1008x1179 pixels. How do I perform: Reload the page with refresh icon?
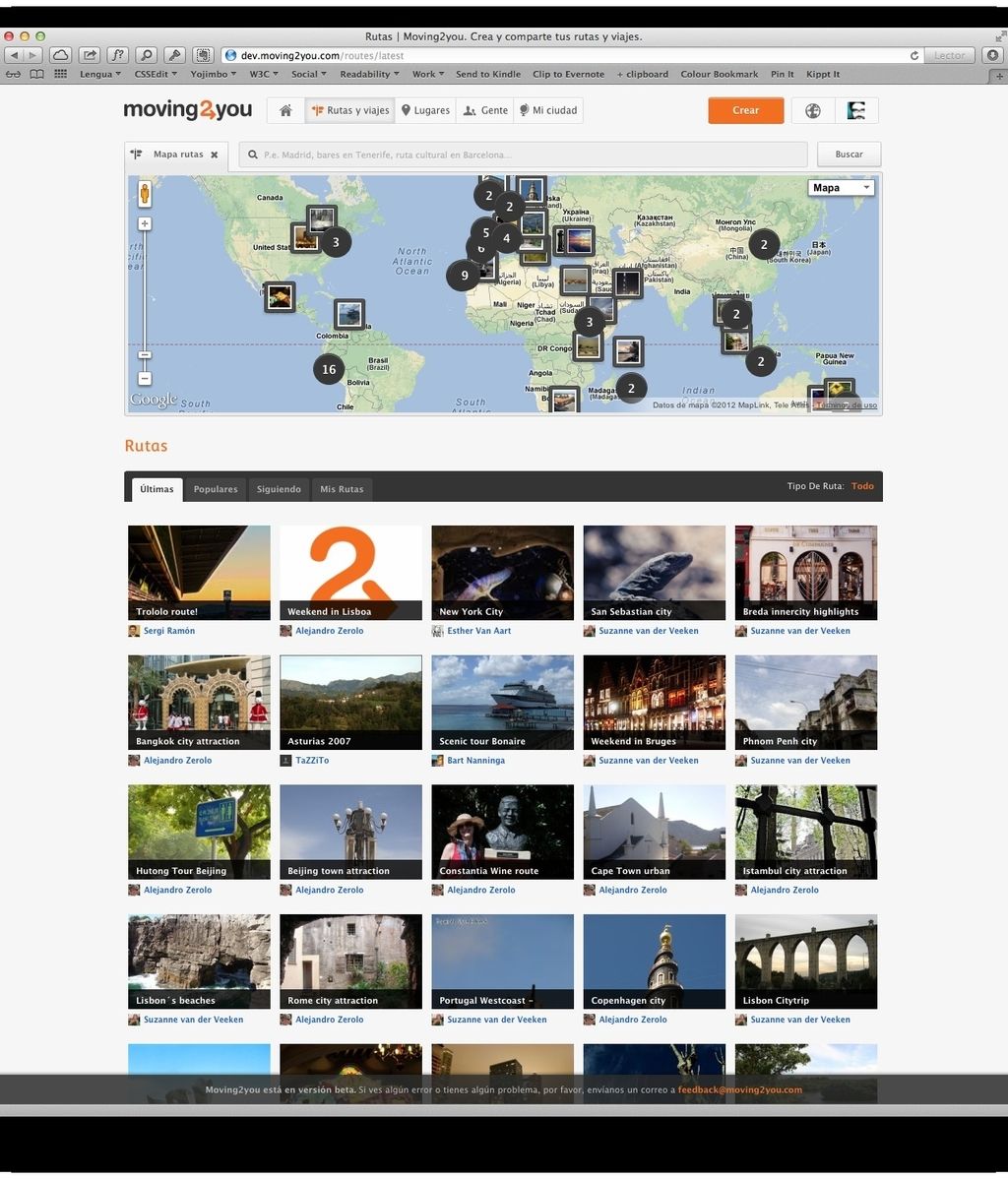[913, 56]
